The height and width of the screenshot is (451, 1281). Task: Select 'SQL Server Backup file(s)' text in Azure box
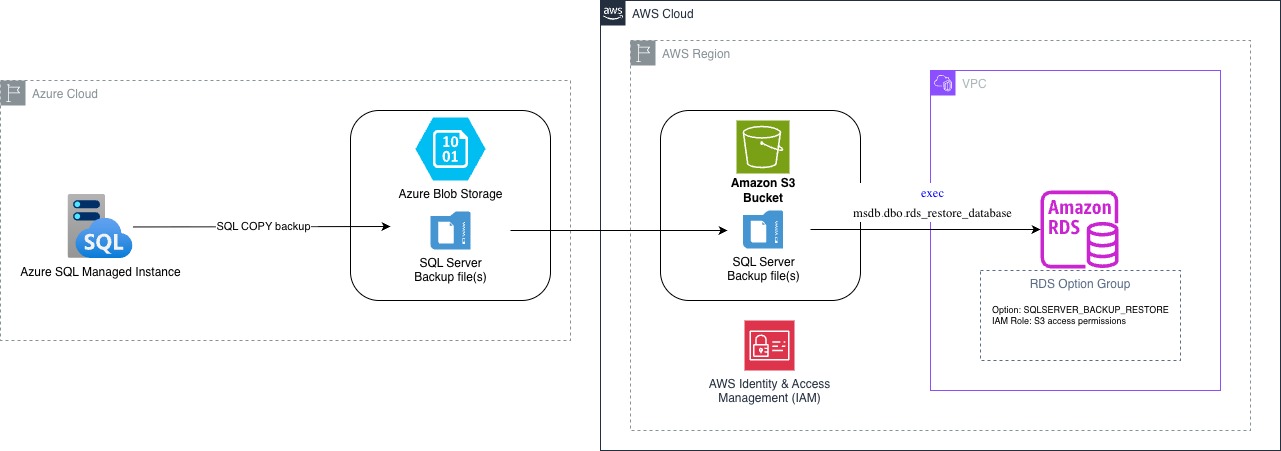click(450, 269)
